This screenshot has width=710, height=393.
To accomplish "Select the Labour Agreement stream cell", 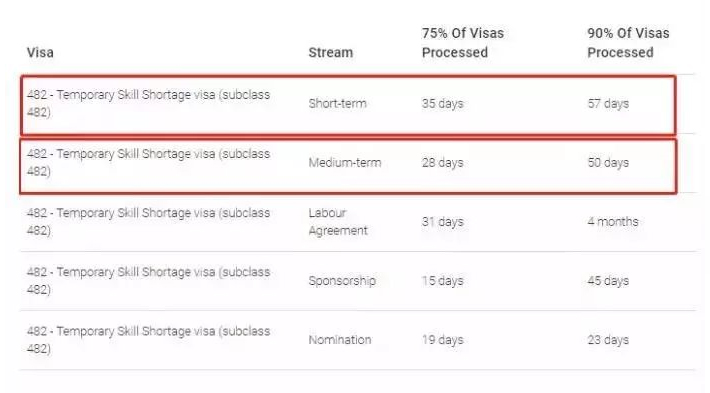I will pos(338,222).
